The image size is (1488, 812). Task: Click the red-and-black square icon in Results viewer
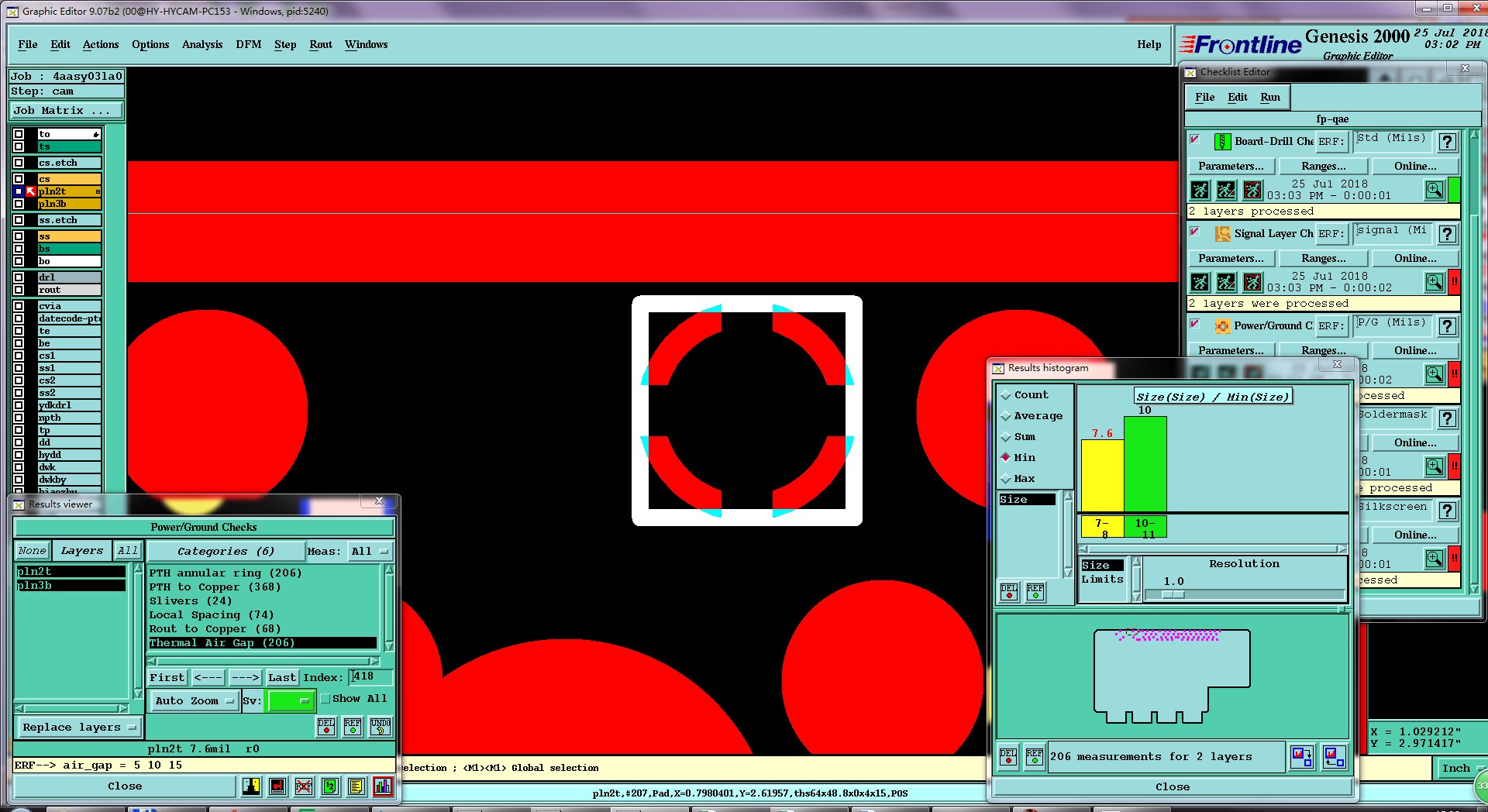(x=277, y=786)
